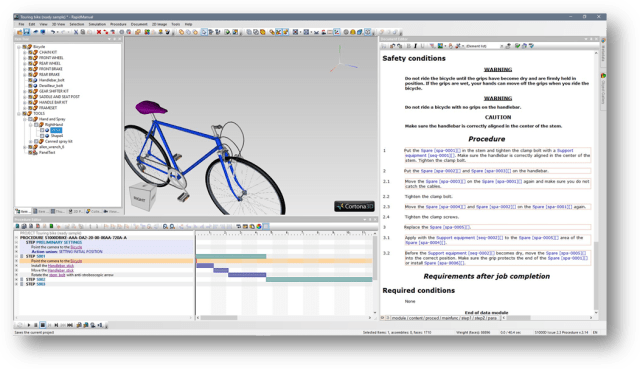This screenshot has height=369, width=640.
Task: Click the Pause simulation button
Action: pos(36,325)
